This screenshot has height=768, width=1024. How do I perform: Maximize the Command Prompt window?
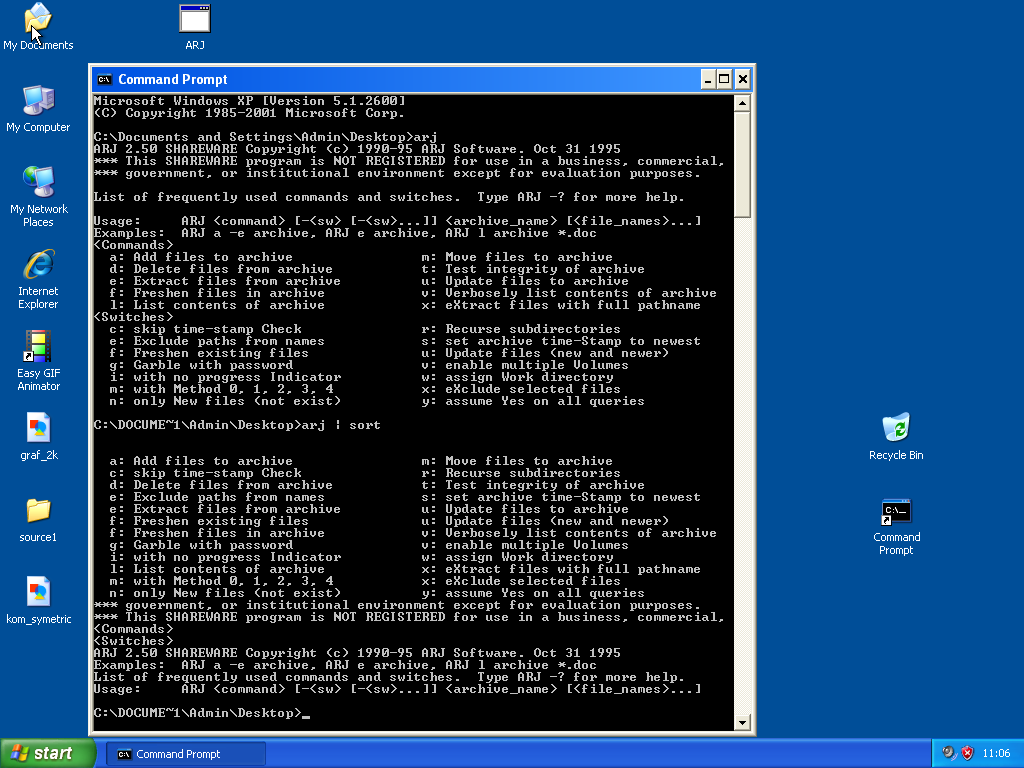(x=724, y=80)
